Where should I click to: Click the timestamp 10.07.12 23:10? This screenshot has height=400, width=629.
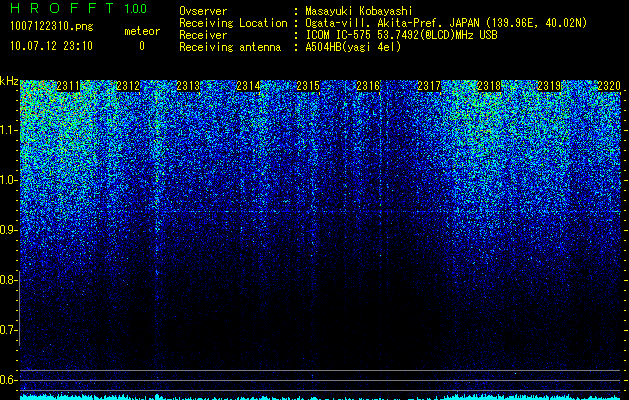pyautogui.click(x=51, y=46)
